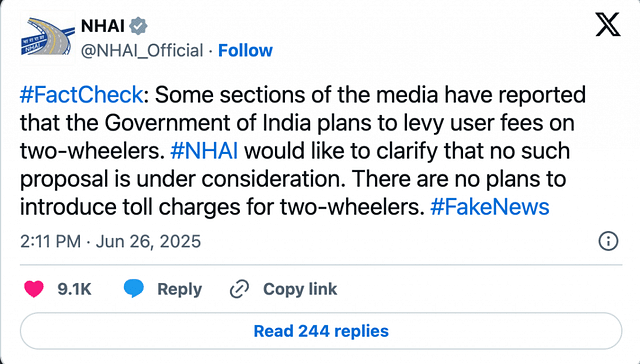Follow the NHAI_Official account
Image resolution: width=640 pixels, height=364 pixels.
[245, 51]
